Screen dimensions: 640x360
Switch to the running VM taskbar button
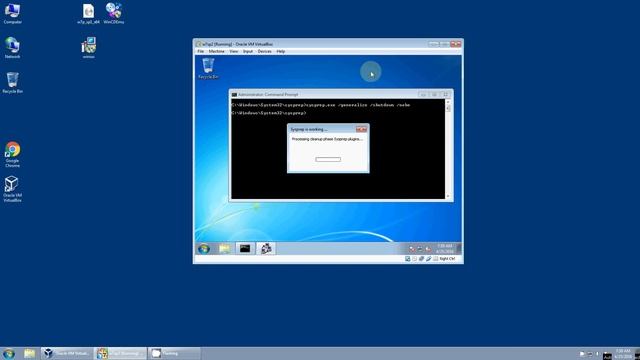pyautogui.click(x=121, y=353)
